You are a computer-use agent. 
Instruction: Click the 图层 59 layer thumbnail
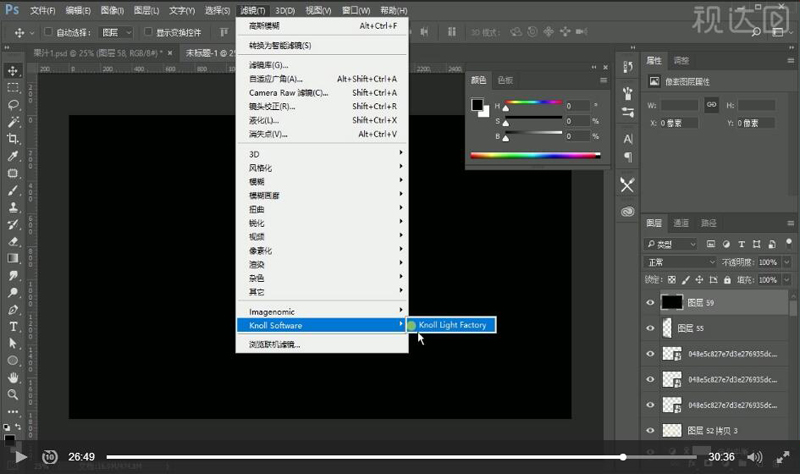coord(671,302)
